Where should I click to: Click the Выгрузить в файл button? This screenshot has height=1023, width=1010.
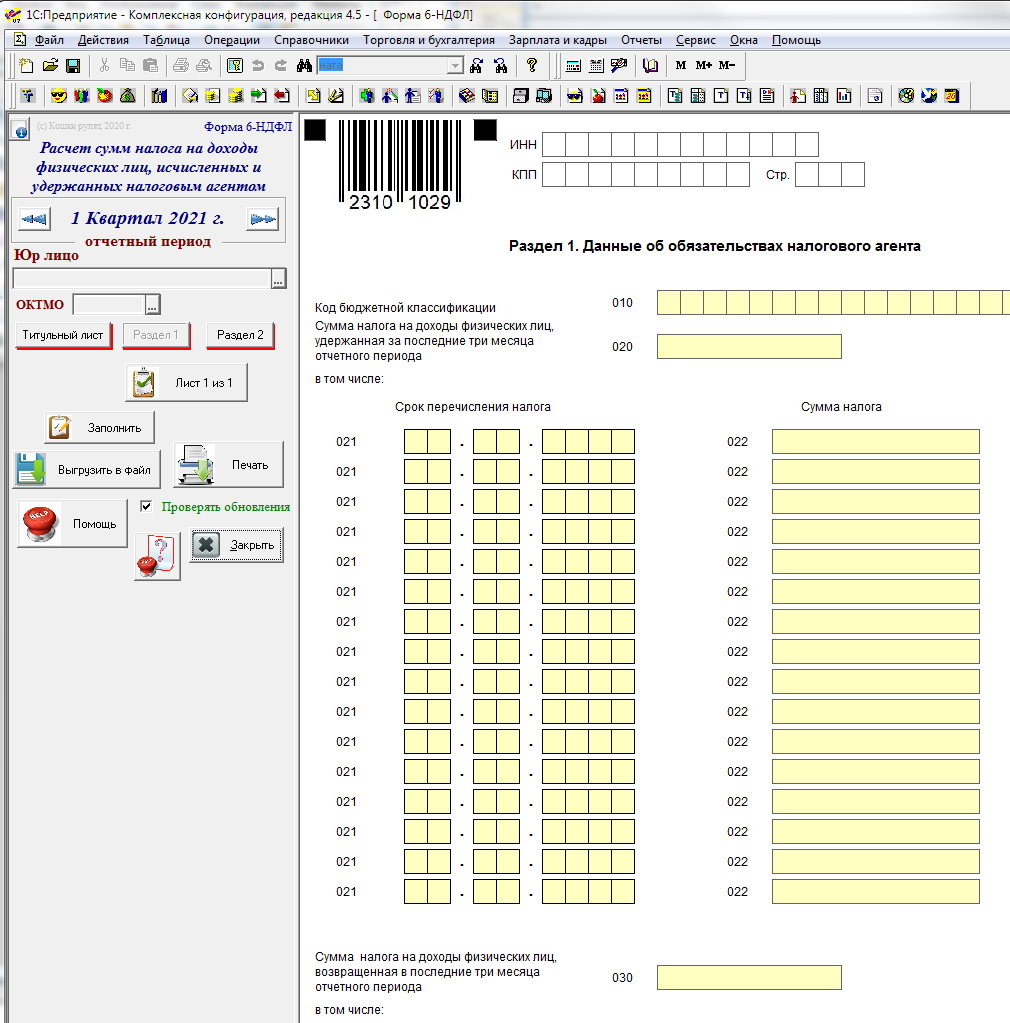click(x=87, y=470)
